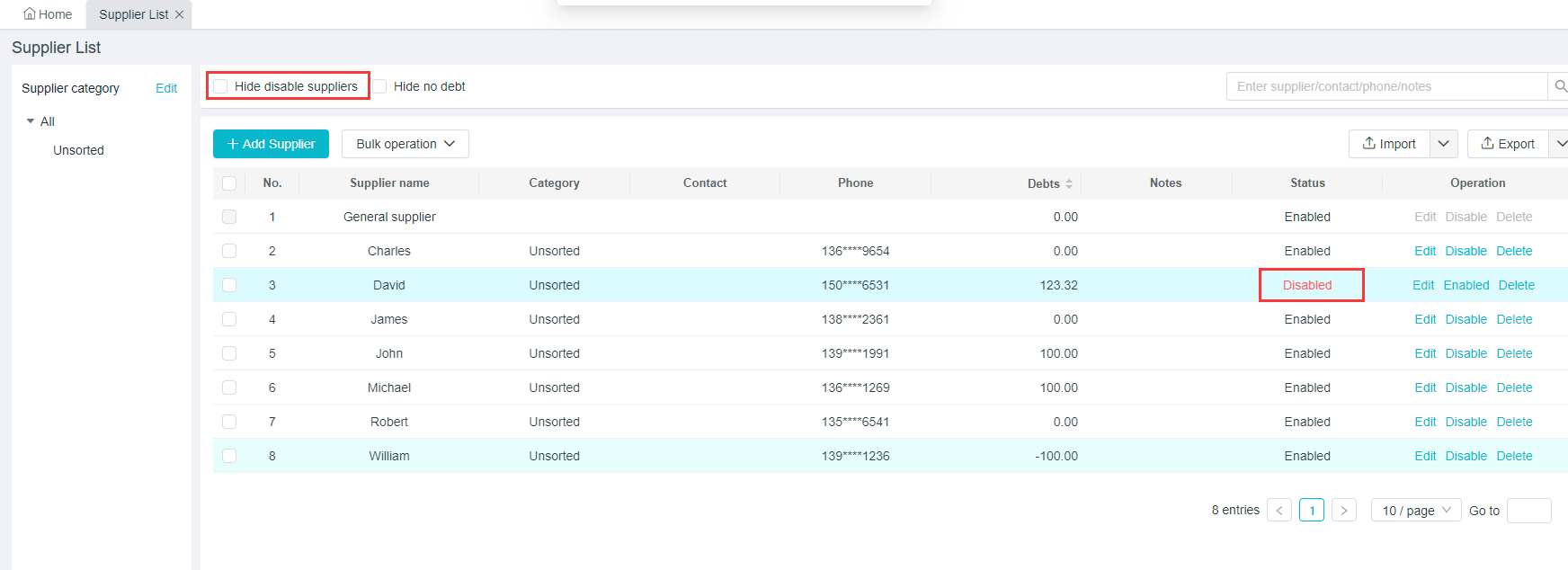Image resolution: width=1568 pixels, height=570 pixels.
Task: Open the Home tab
Action: pos(48,14)
